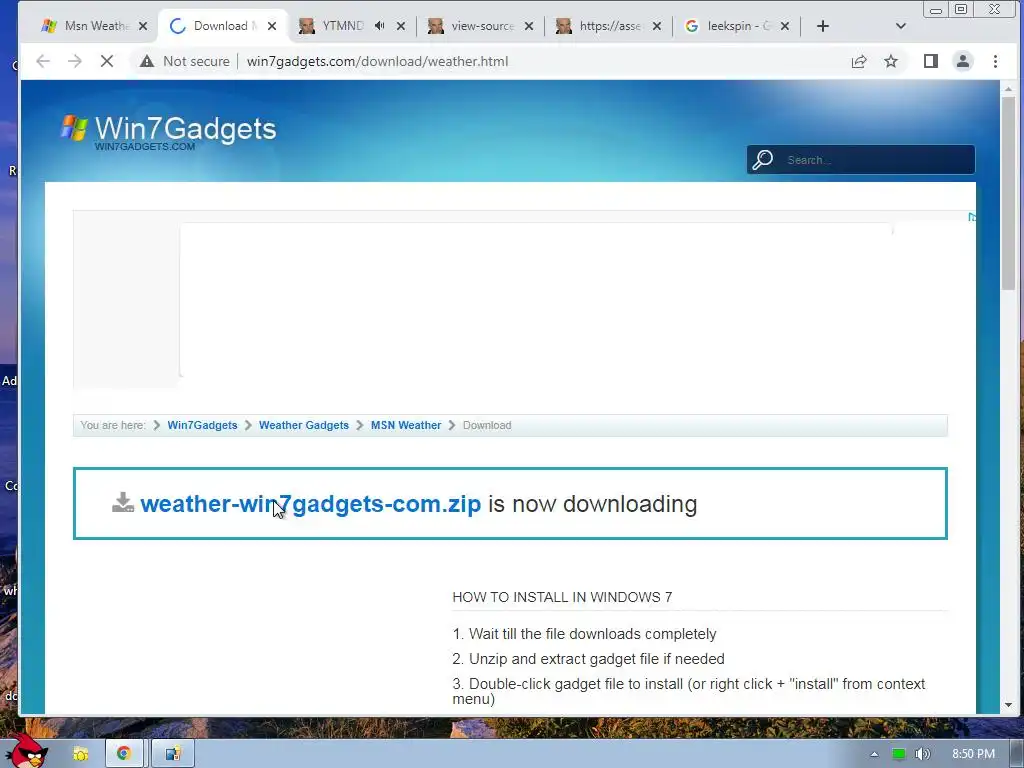This screenshot has width=1024, height=768.
Task: Click the download arrow icon
Action: click(123, 503)
